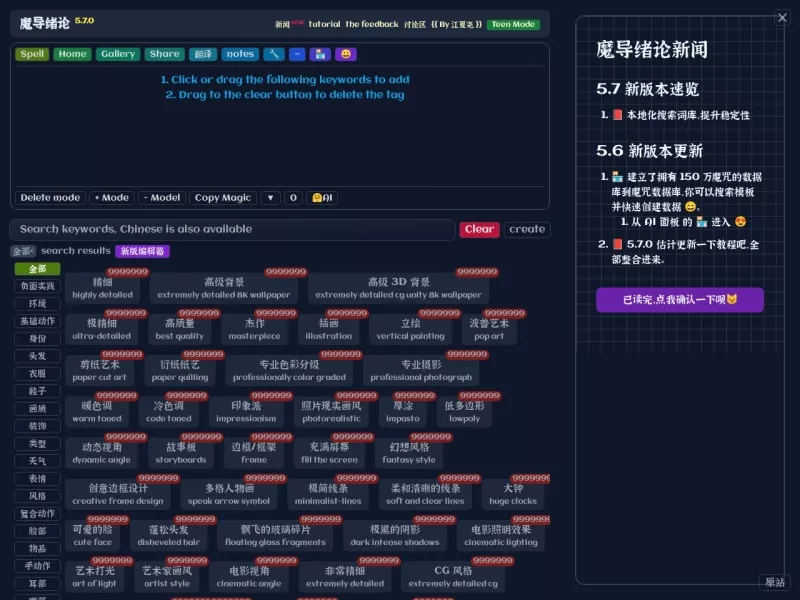This screenshot has height=600, width=800.
Task: Switch to the Home tab
Action: tap(72, 54)
